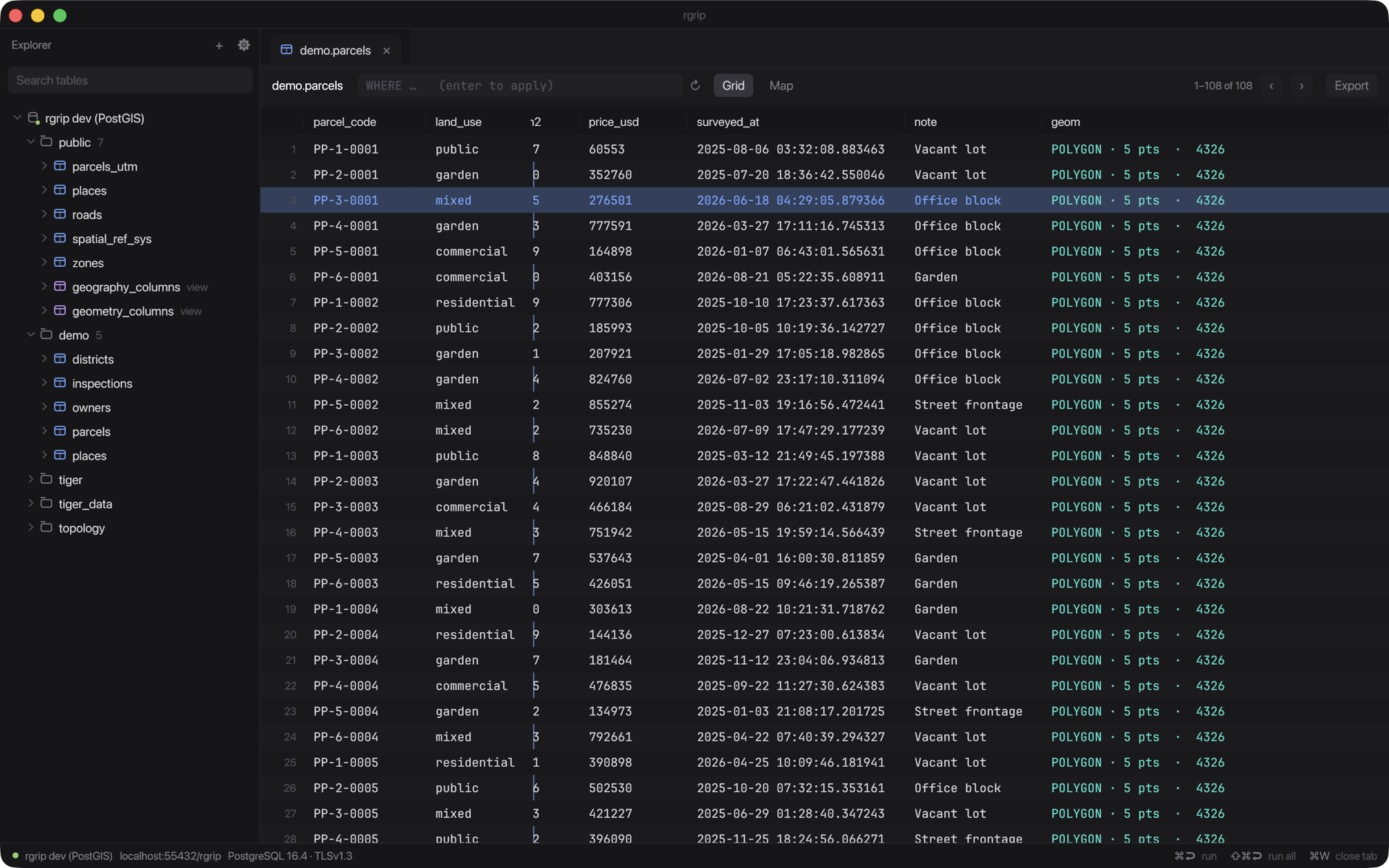Collapse the public schema
Viewport: 1389px width, 868px height.
click(30, 142)
